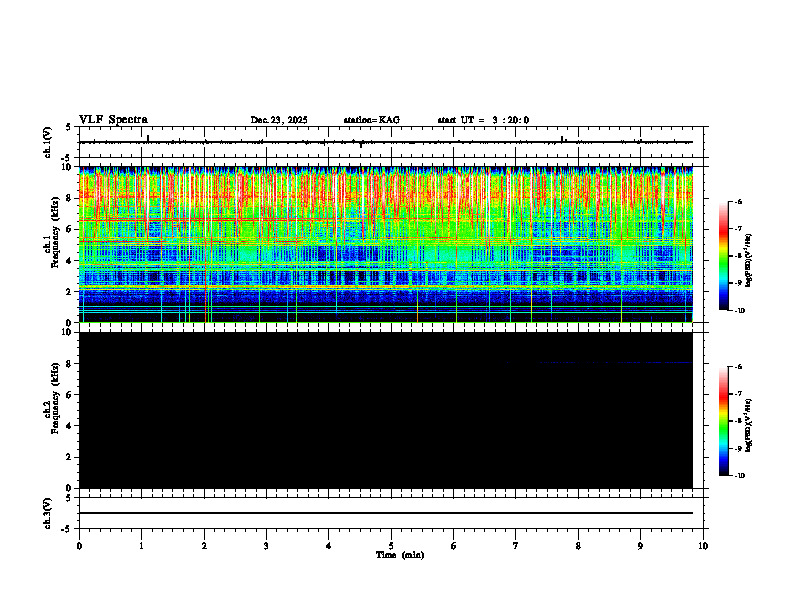Click the ch.1 "Frequency (kHz)" axis label
The image size is (792, 612).
(55, 233)
